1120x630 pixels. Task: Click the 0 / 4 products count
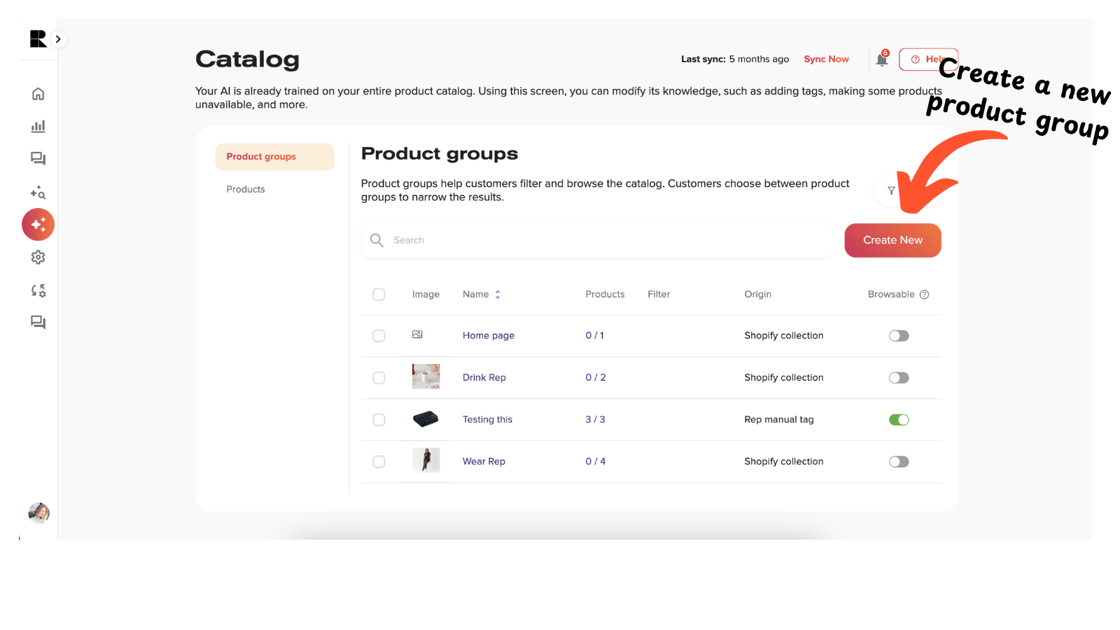click(596, 461)
